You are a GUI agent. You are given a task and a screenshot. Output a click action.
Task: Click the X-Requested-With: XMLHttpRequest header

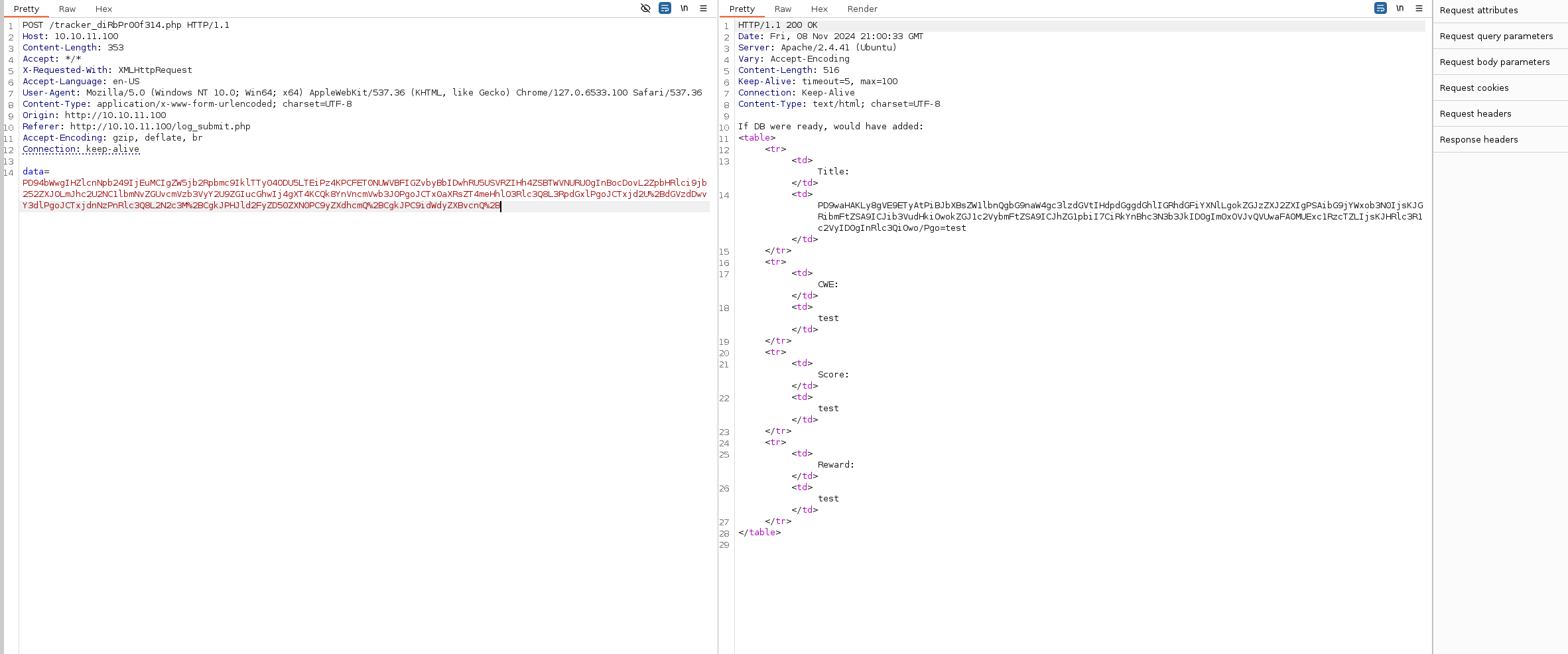pyautogui.click(x=107, y=70)
